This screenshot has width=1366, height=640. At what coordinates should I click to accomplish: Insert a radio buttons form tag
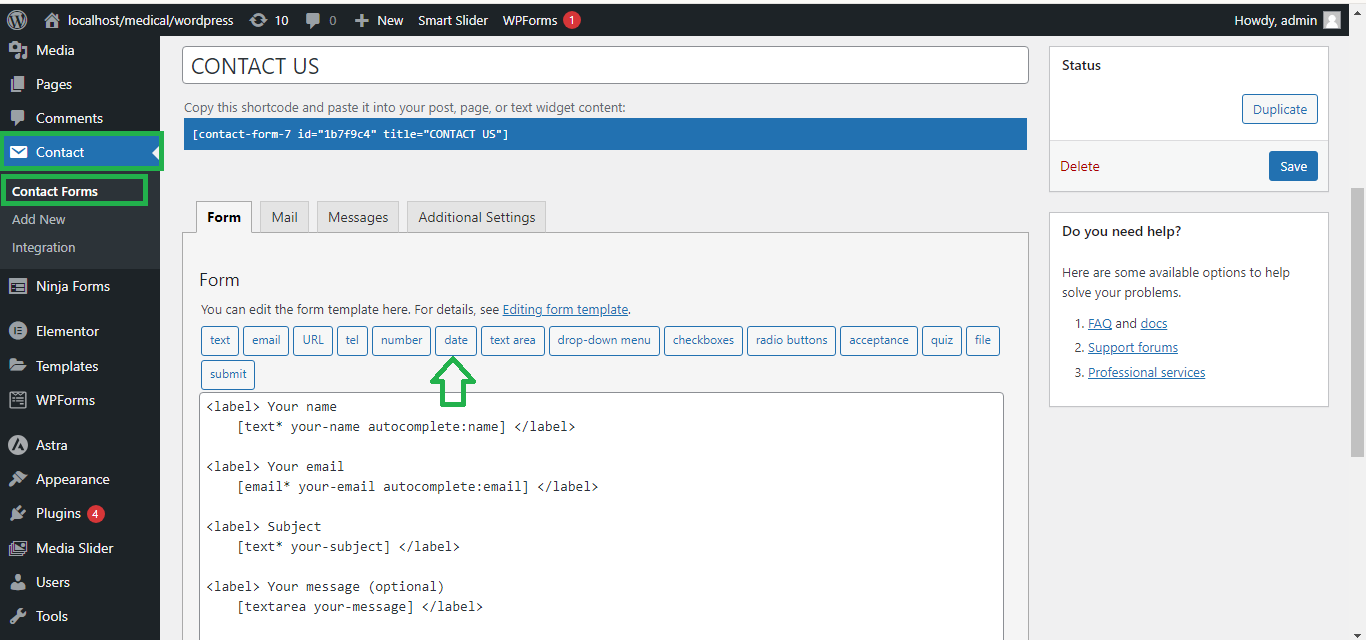[x=791, y=340]
